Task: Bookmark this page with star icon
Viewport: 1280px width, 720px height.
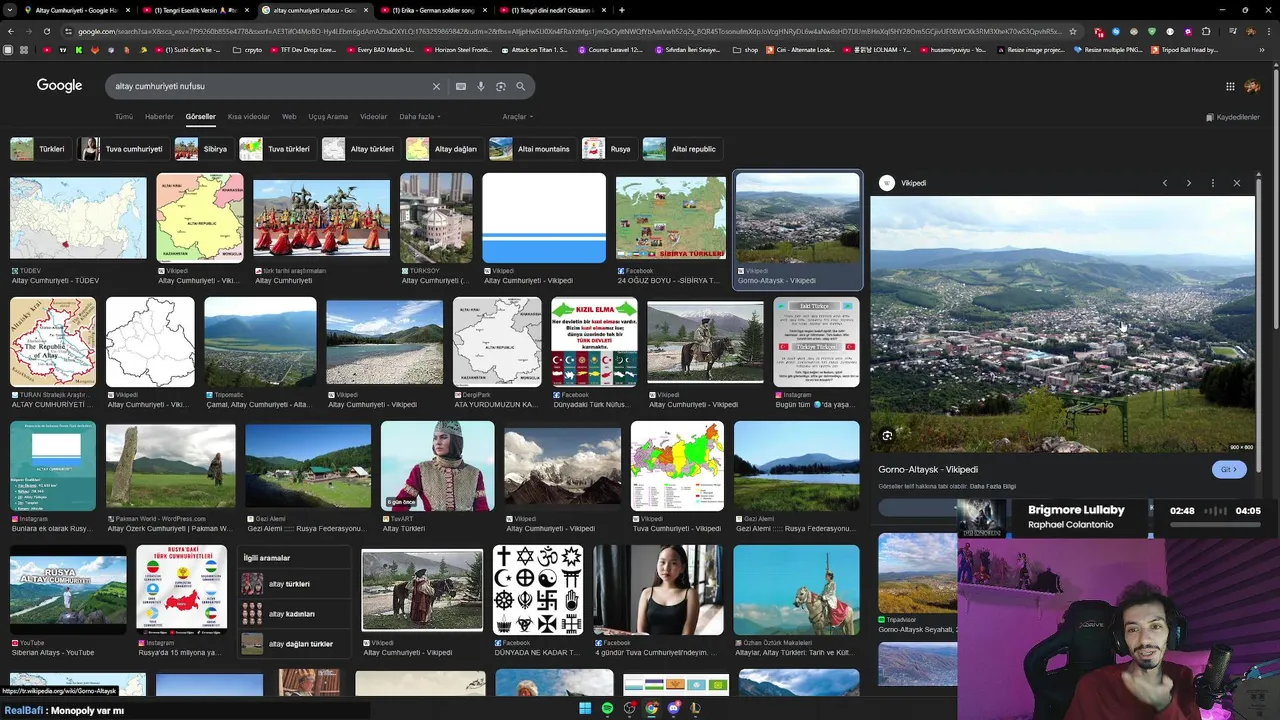Action: tap(1073, 32)
